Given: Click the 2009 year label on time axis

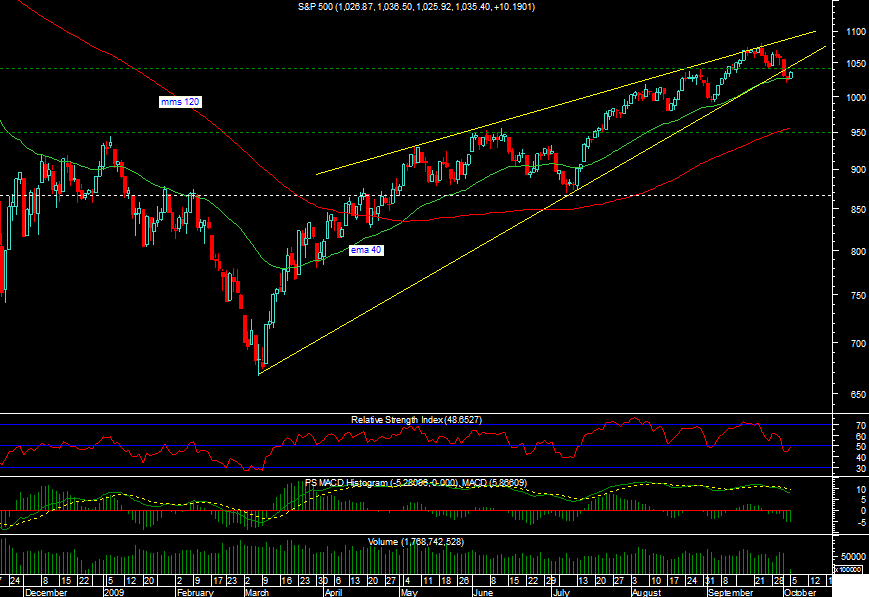Looking at the screenshot, I should pyautogui.click(x=115, y=592).
